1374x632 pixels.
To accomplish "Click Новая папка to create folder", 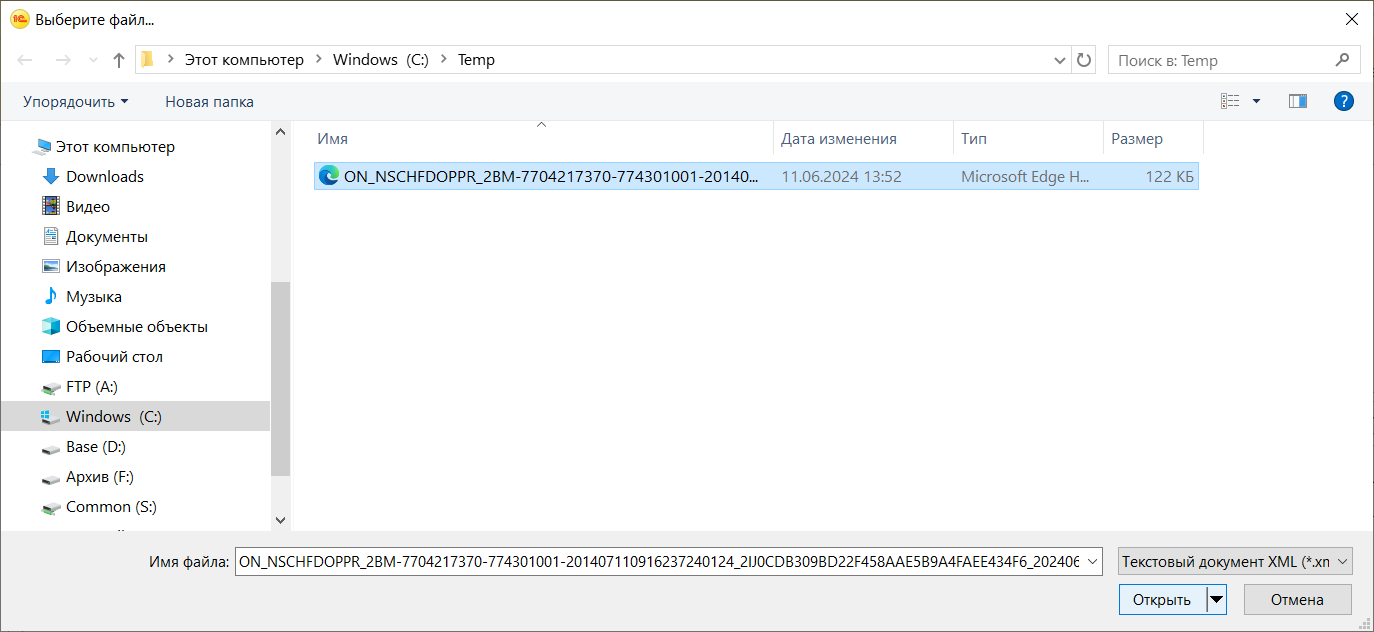I will tap(209, 102).
